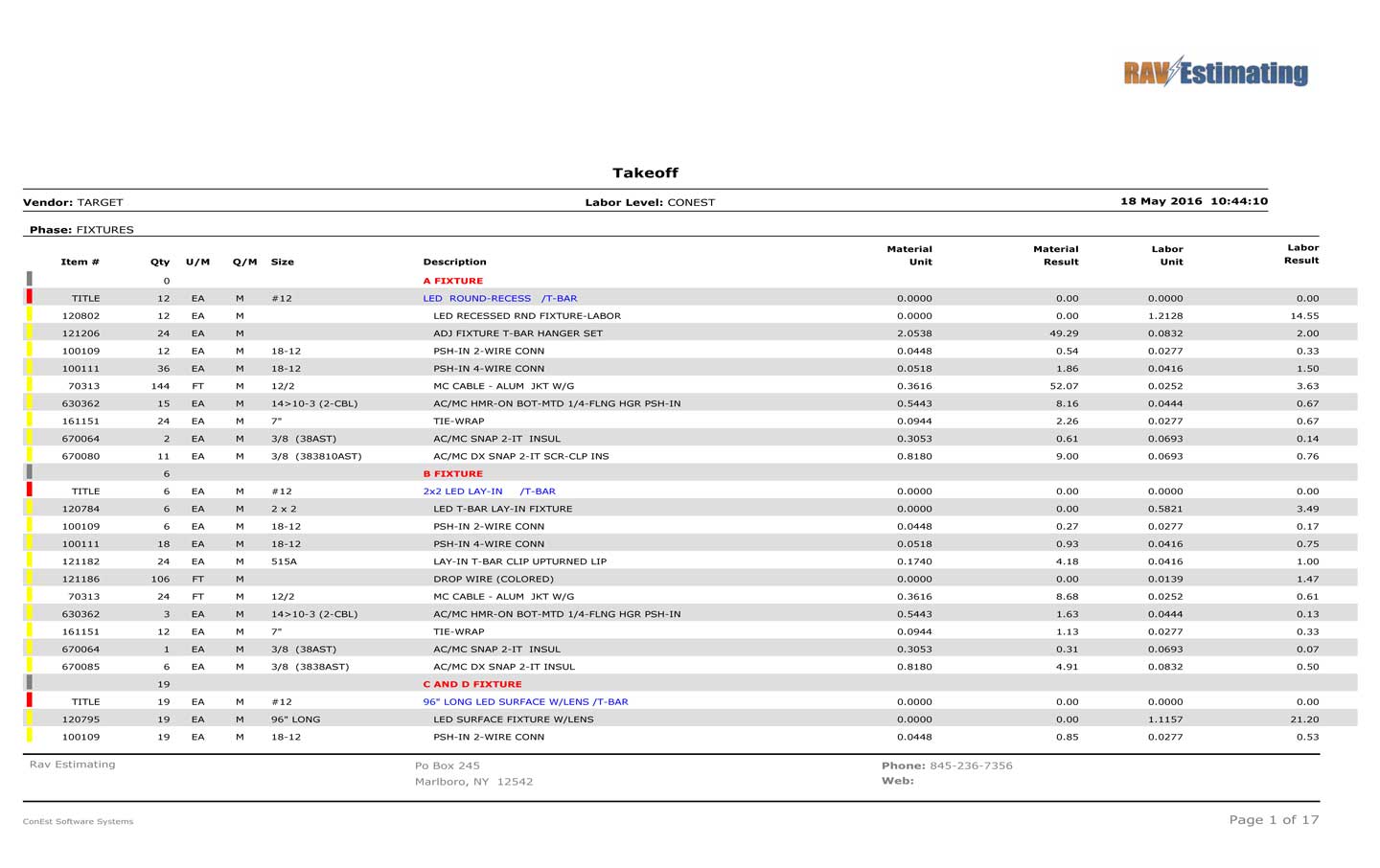This screenshot has width=1380, height=868.
Task: Select the red marker beside the LED ROUND-RECESS title
Action: [30, 298]
